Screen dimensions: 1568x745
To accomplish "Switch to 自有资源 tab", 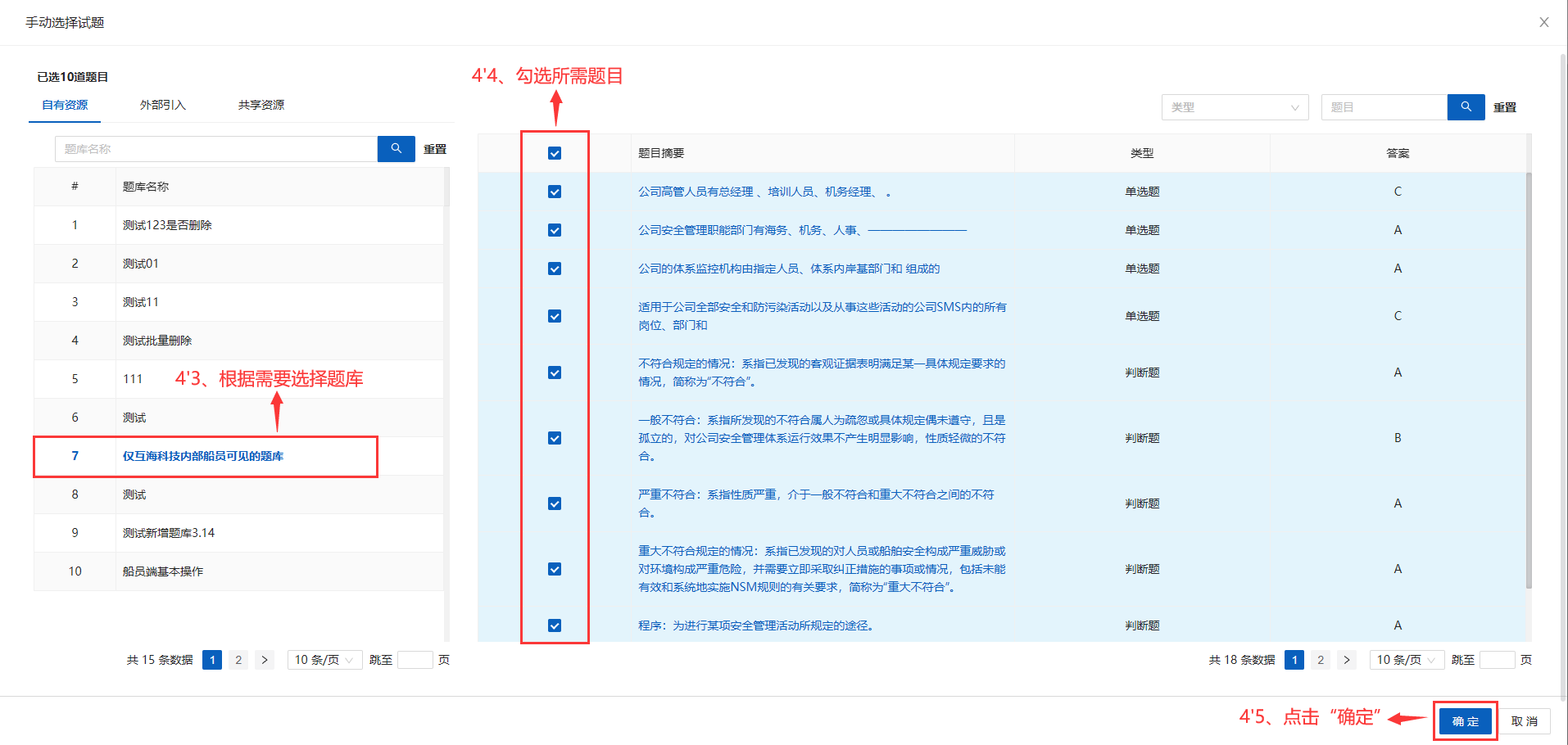I will tap(65, 105).
